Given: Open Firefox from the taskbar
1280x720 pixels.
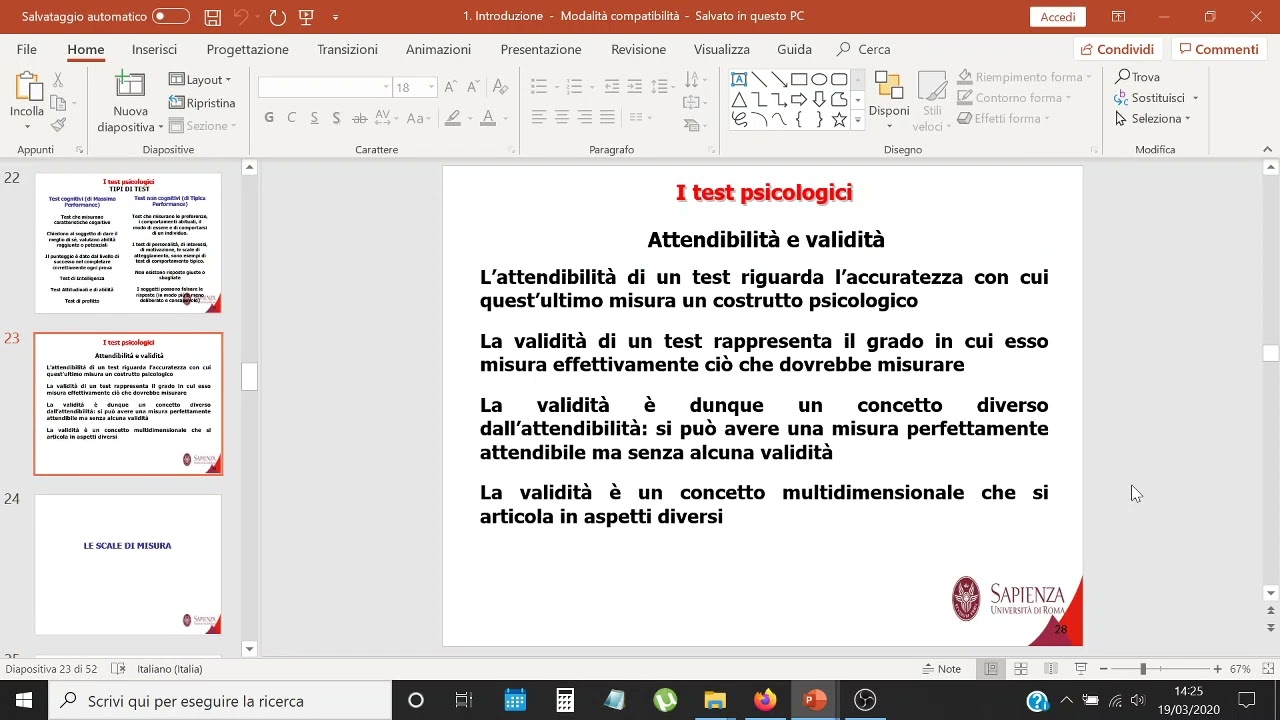Looking at the screenshot, I should pos(765,700).
